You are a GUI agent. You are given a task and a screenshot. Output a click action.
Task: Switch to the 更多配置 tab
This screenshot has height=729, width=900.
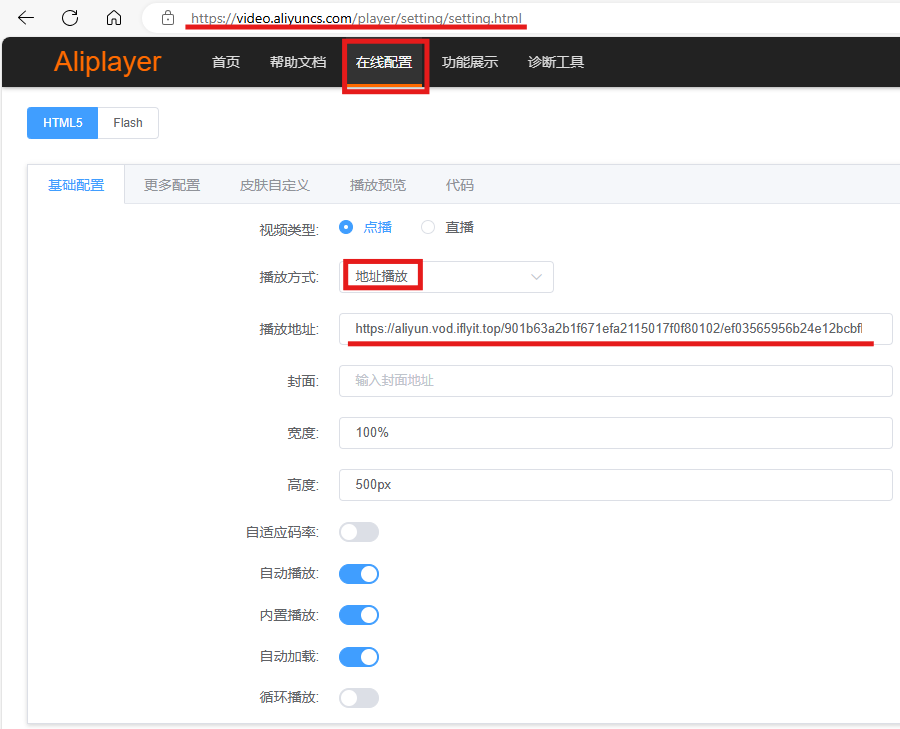(x=172, y=185)
